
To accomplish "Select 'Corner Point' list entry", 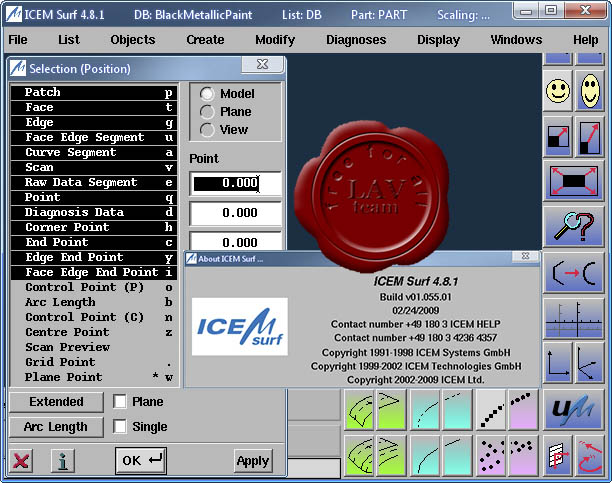I will click(x=94, y=227).
